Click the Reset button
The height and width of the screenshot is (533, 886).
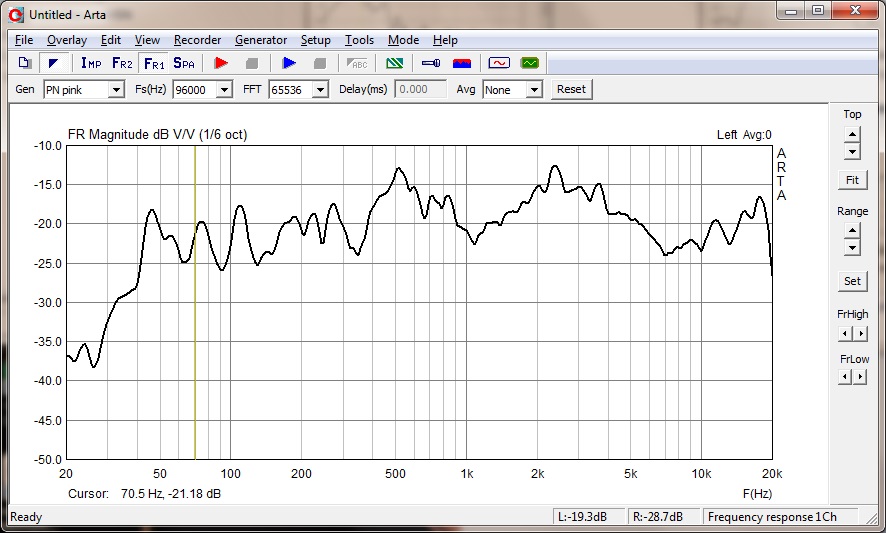pyautogui.click(x=571, y=89)
